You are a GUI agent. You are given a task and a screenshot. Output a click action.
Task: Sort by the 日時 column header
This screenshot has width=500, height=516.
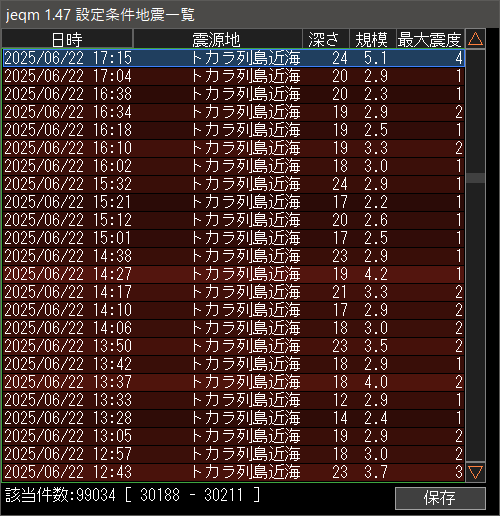pos(67,39)
